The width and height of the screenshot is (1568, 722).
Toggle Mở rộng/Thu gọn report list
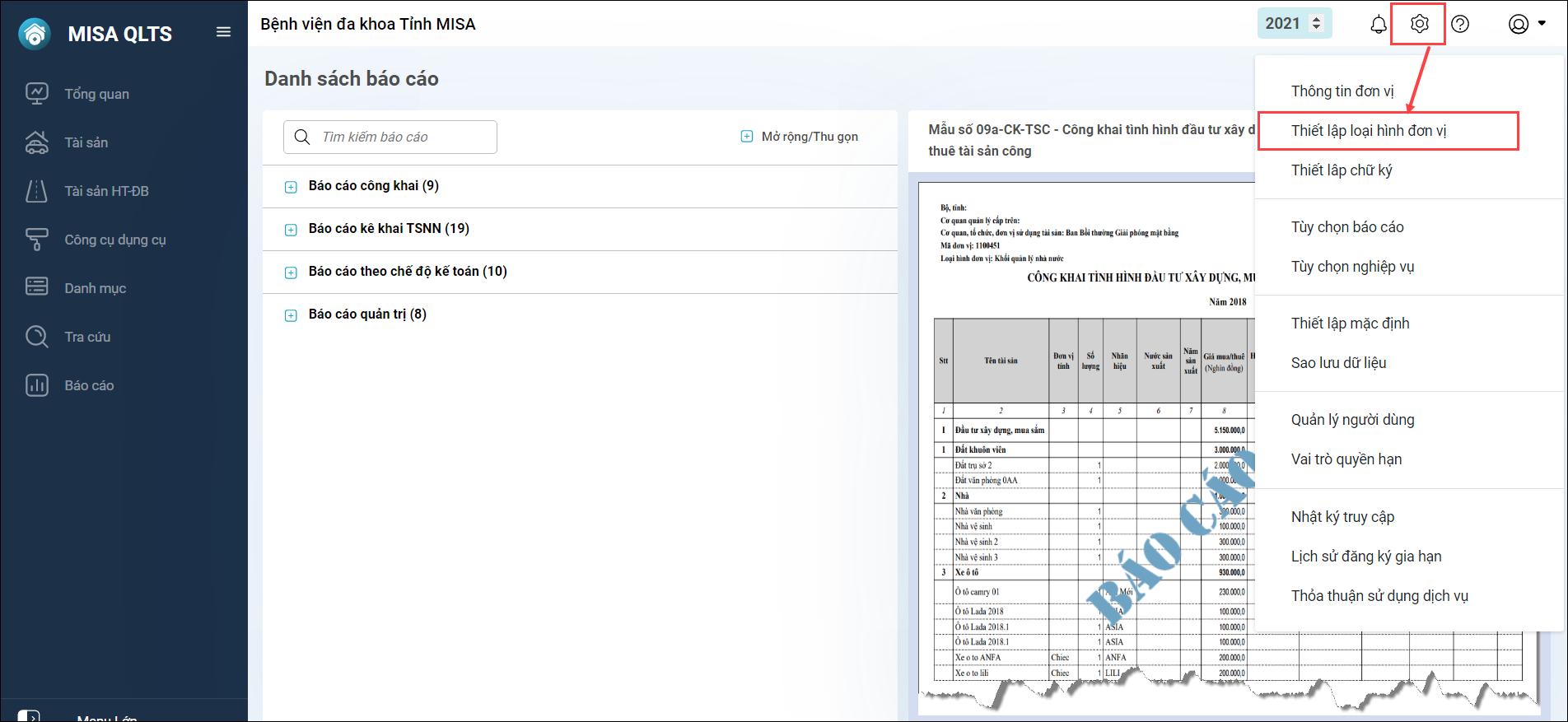click(800, 137)
